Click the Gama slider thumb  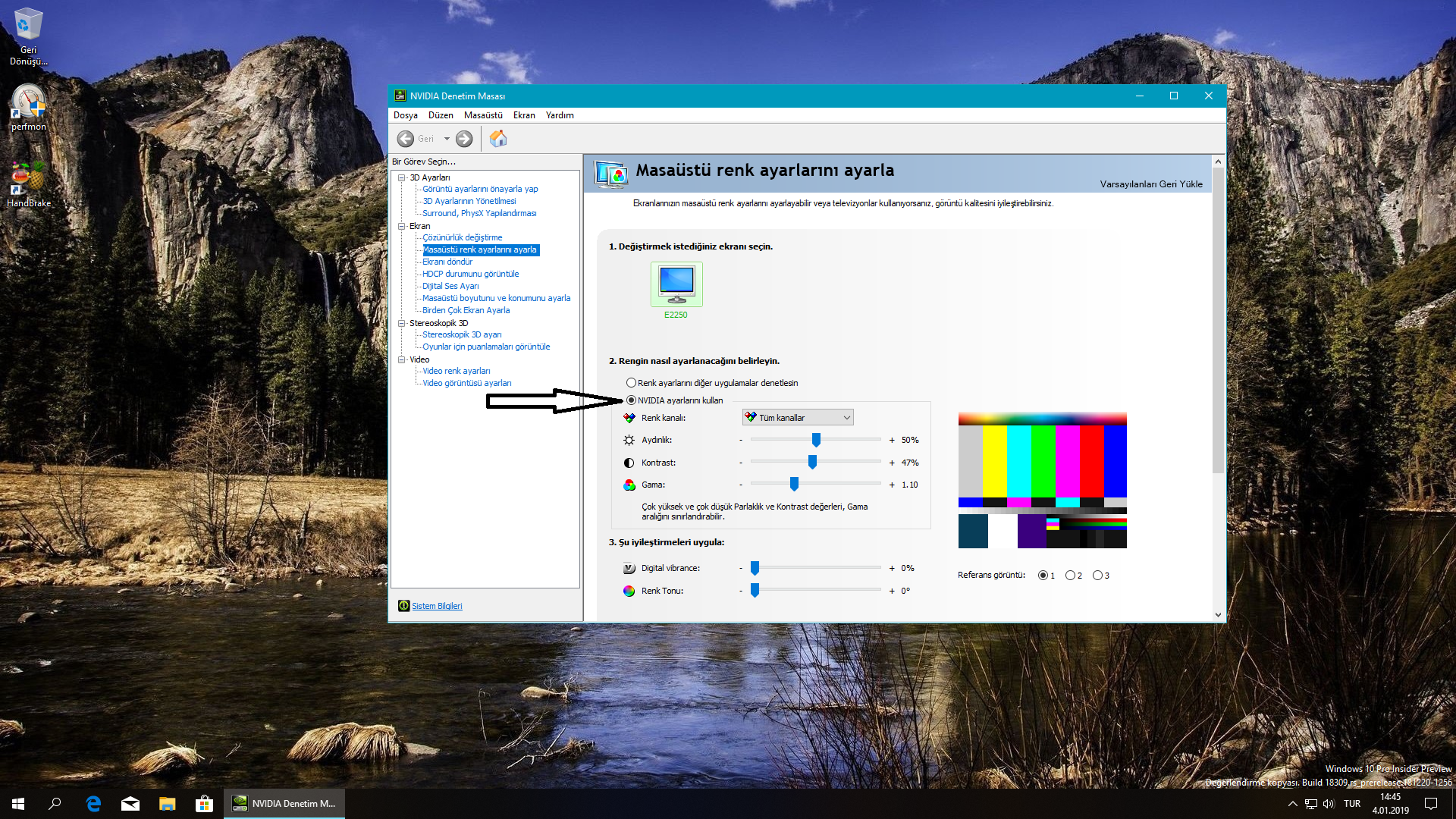pos(794,484)
